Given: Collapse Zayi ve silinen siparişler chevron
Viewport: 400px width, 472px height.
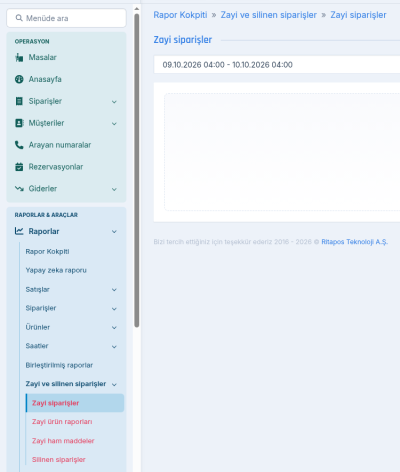Looking at the screenshot, I should [x=114, y=385].
